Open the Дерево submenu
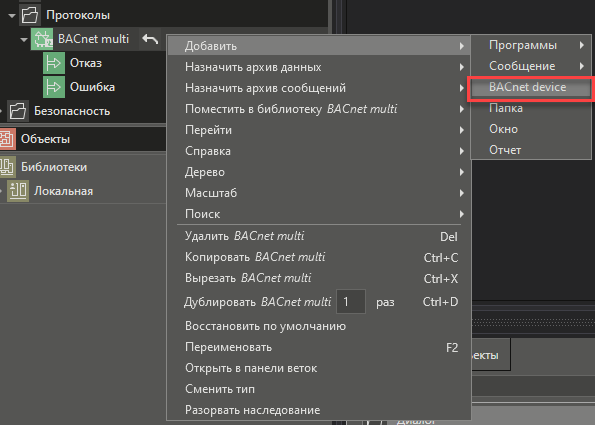 point(319,172)
